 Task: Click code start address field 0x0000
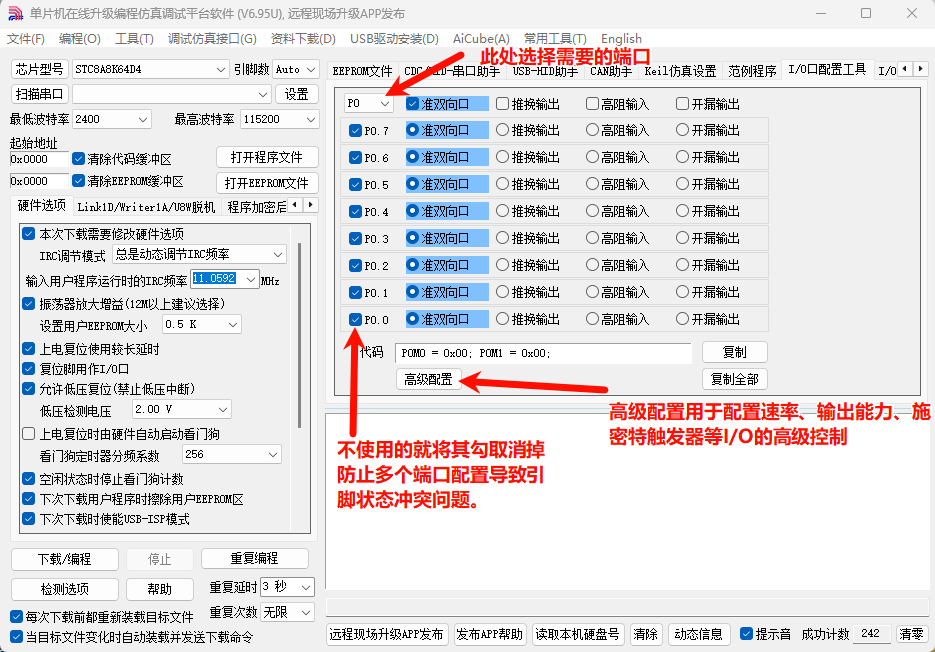[x=39, y=159]
